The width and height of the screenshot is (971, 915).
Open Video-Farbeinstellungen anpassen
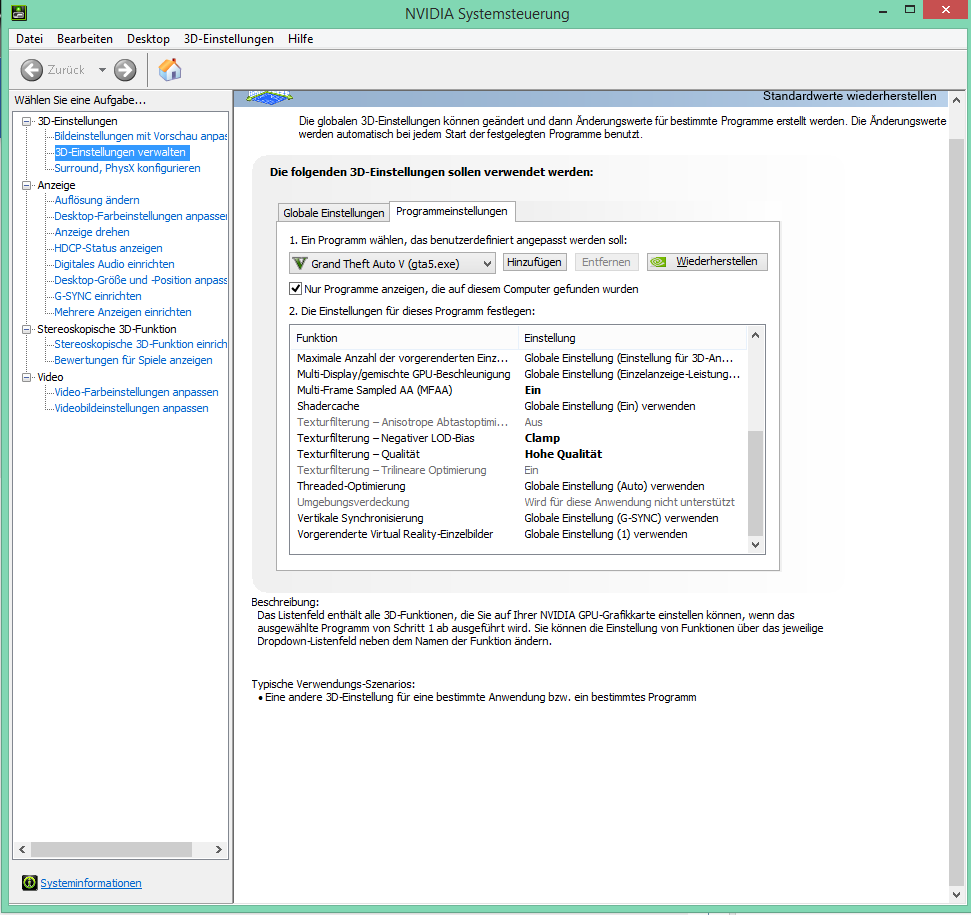(136, 392)
